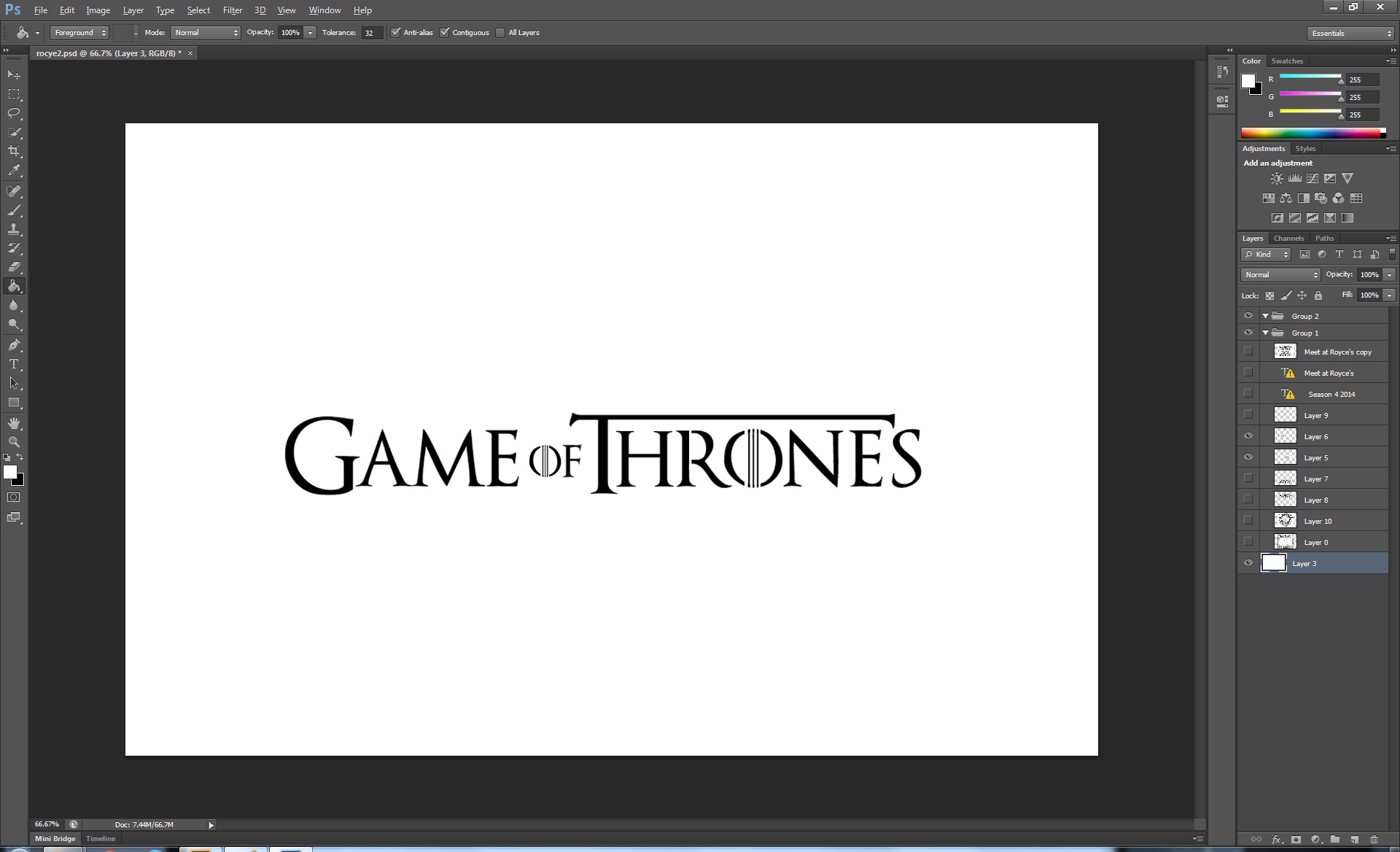
Task: Switch to the Styles tab
Action: (x=1305, y=149)
